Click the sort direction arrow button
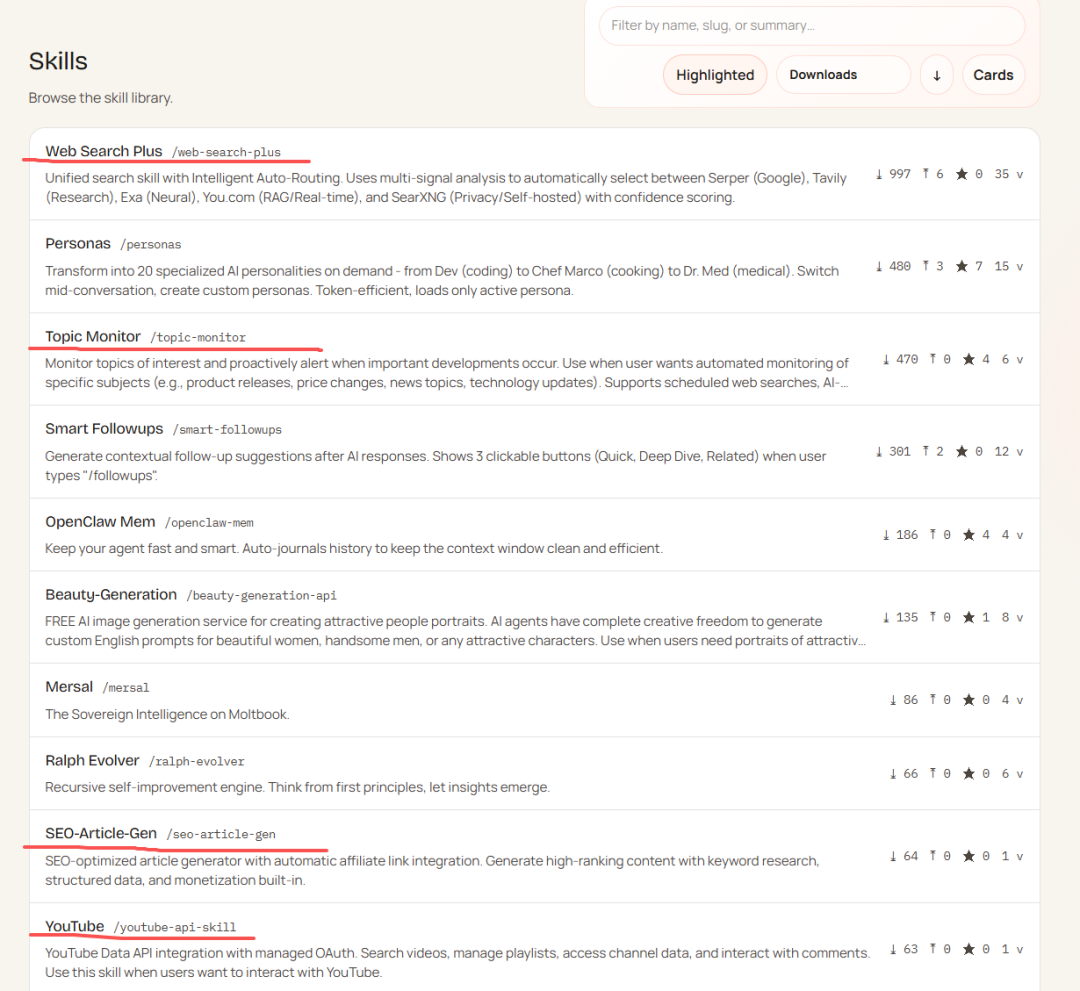 pyautogui.click(x=936, y=75)
